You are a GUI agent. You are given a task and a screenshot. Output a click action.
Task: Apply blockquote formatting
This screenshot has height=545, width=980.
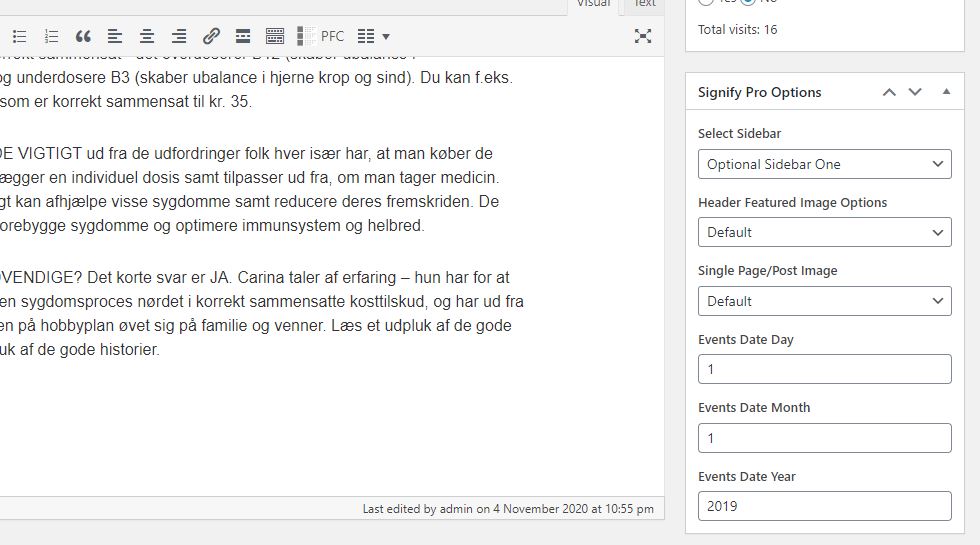pos(83,36)
